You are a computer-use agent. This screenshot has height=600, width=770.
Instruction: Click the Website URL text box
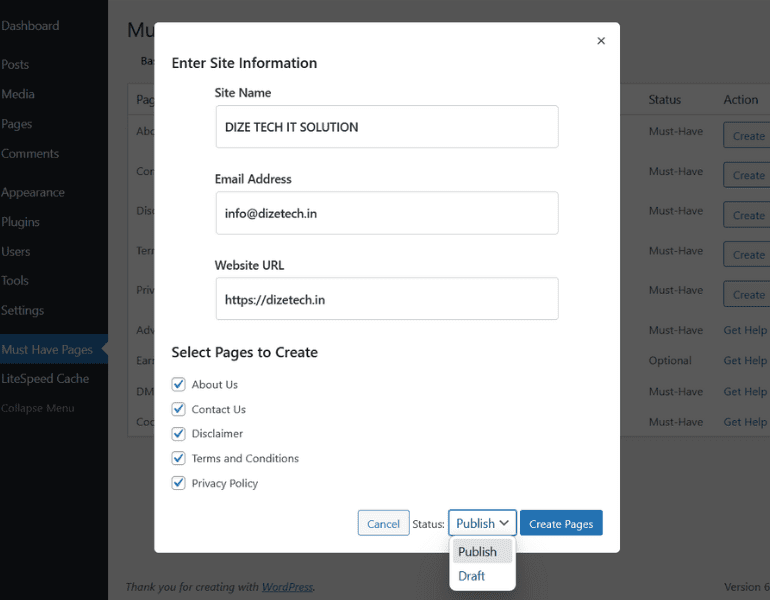[386, 299]
